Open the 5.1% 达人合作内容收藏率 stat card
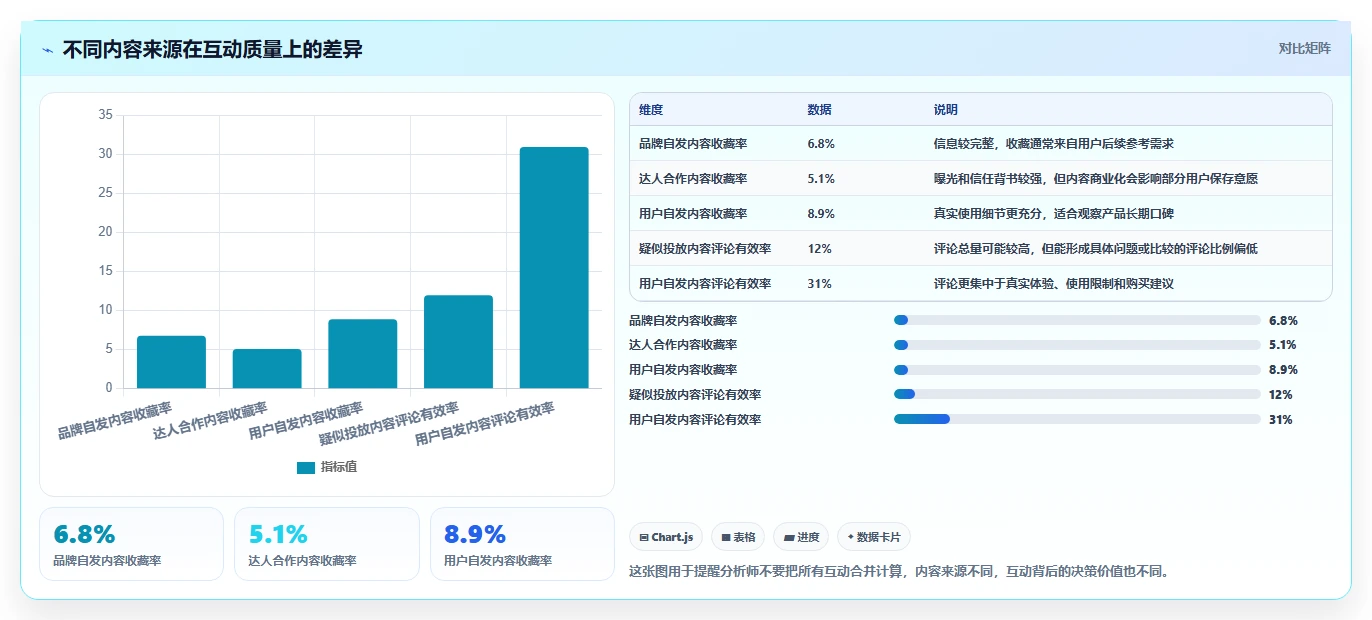Image resolution: width=1372 pixels, height=620 pixels. tap(327, 544)
